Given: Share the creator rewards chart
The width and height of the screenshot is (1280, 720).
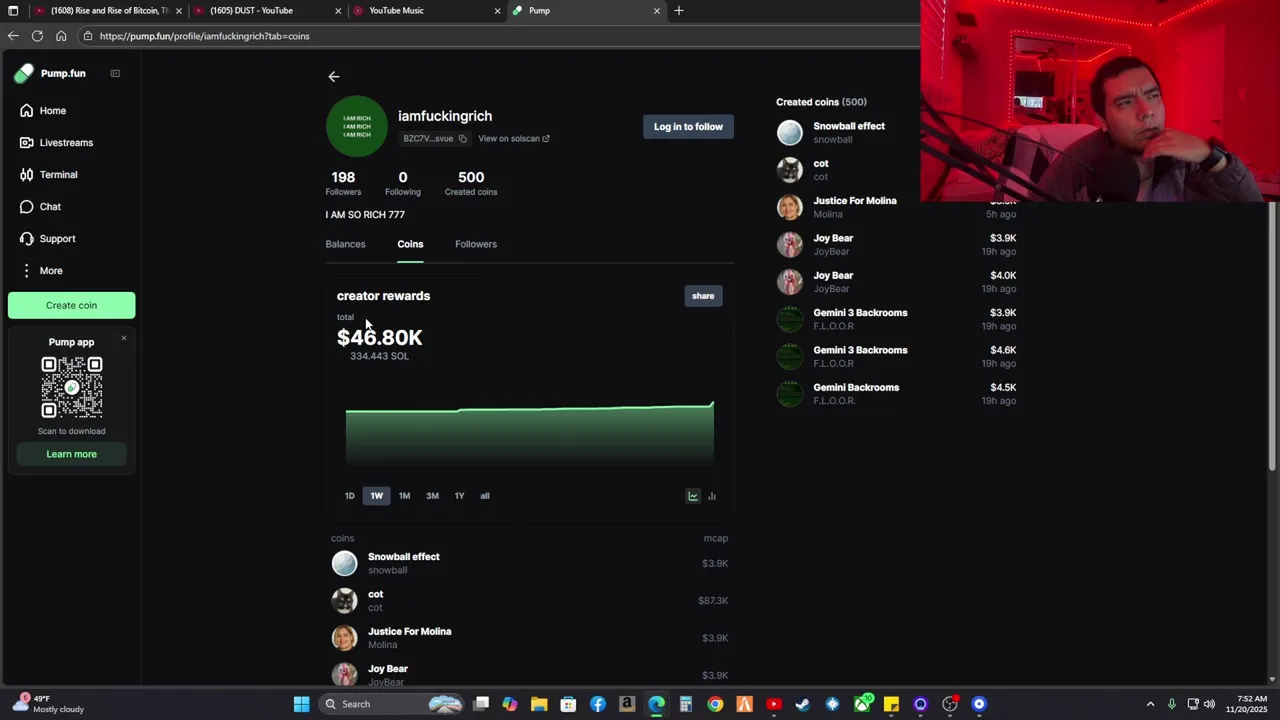Looking at the screenshot, I should 703,296.
